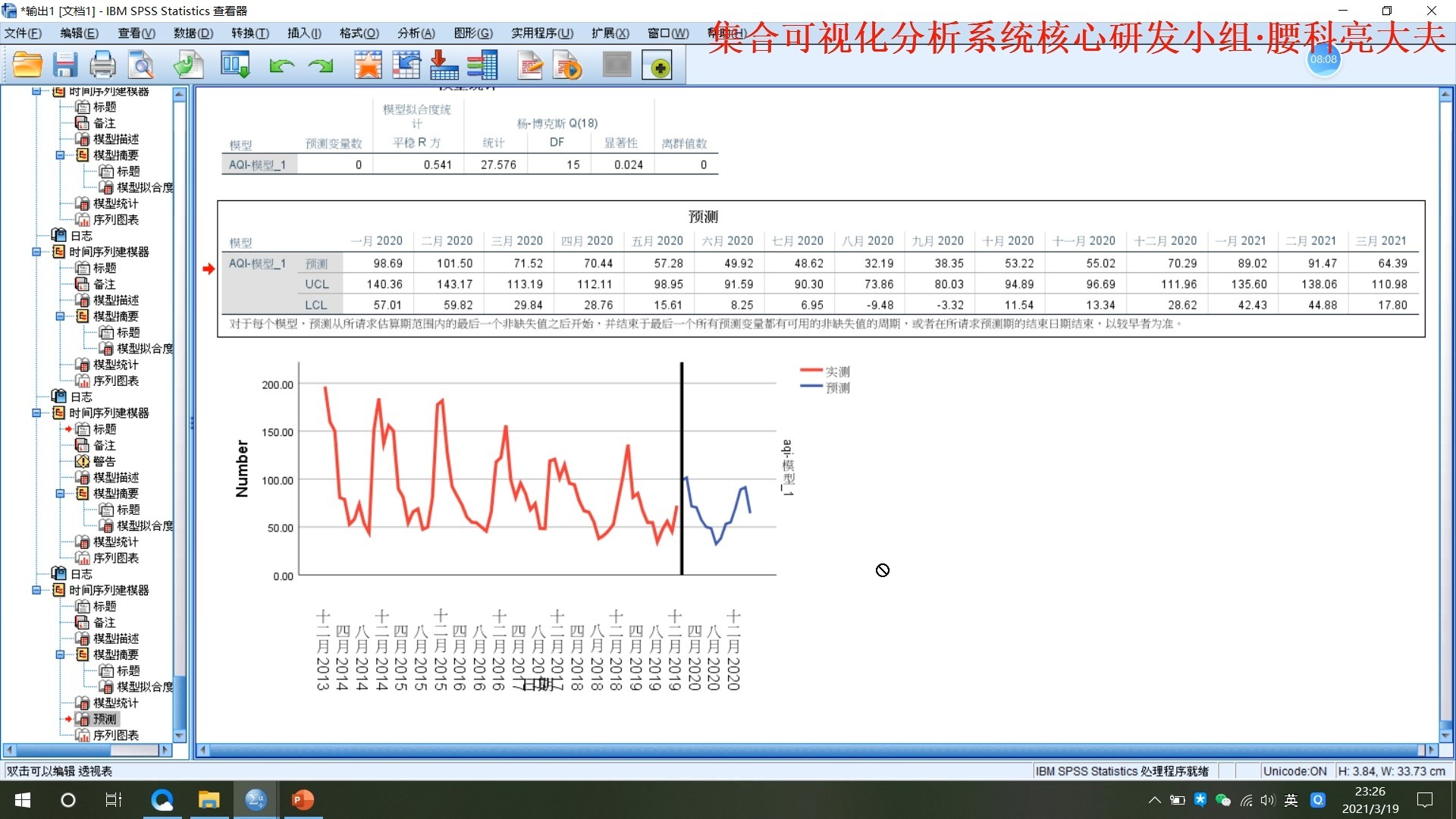The width and height of the screenshot is (1456, 819).
Task: Click the red 实测 legend swatch
Action: pyautogui.click(x=811, y=371)
